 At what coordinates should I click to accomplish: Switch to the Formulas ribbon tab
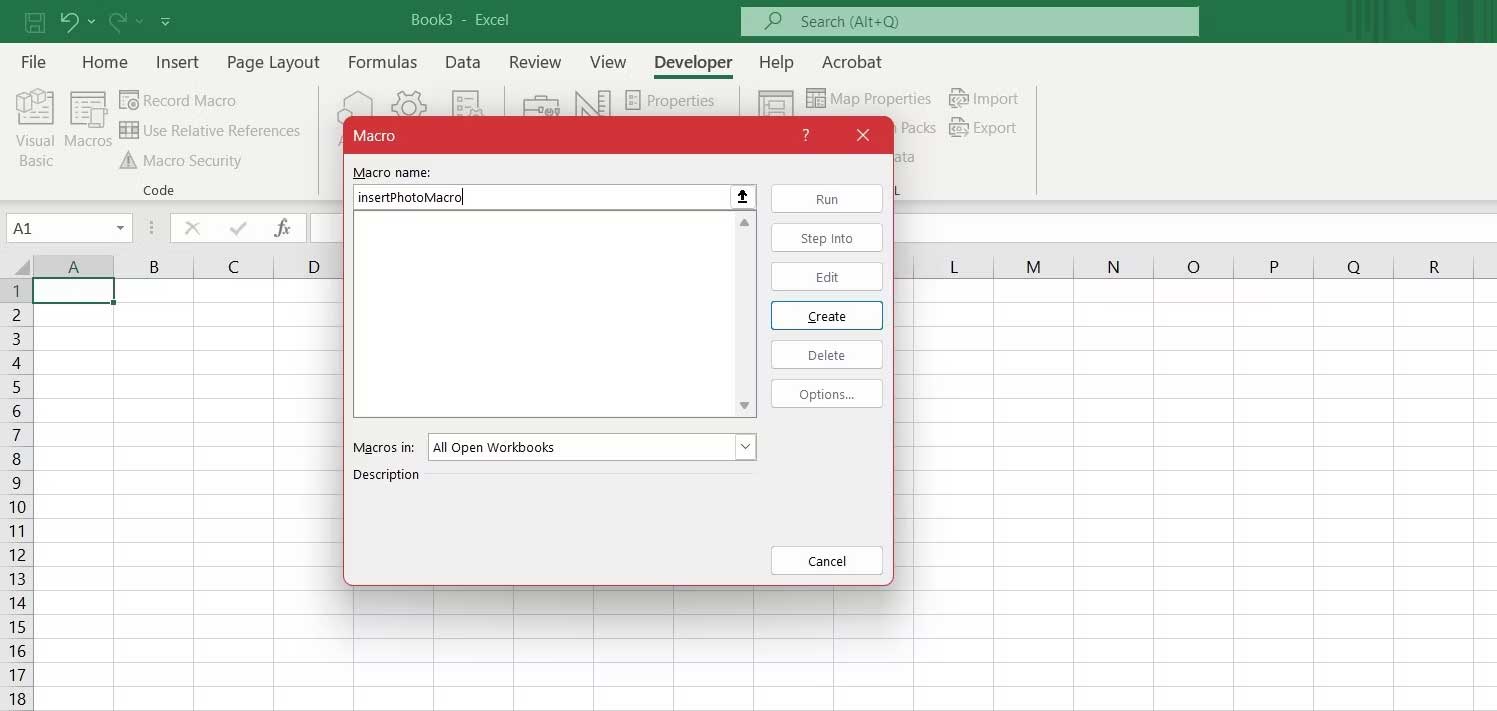click(x=382, y=62)
